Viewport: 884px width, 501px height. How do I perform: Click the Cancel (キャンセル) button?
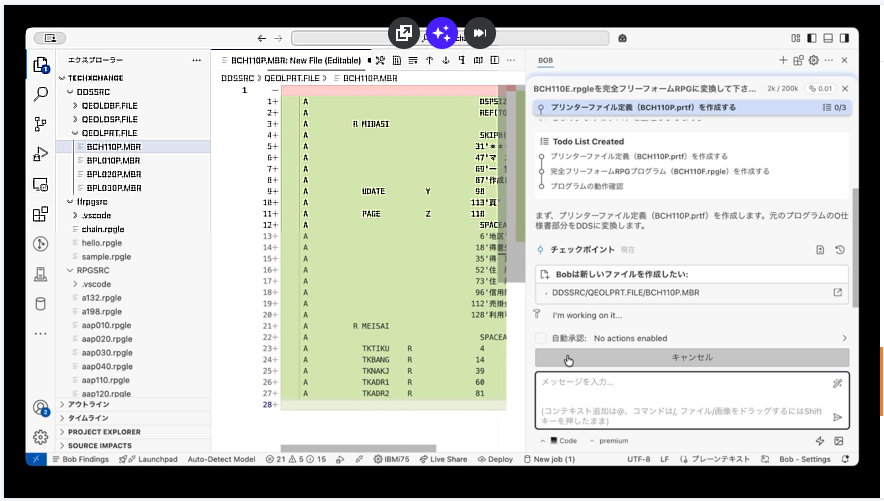[x=692, y=357]
